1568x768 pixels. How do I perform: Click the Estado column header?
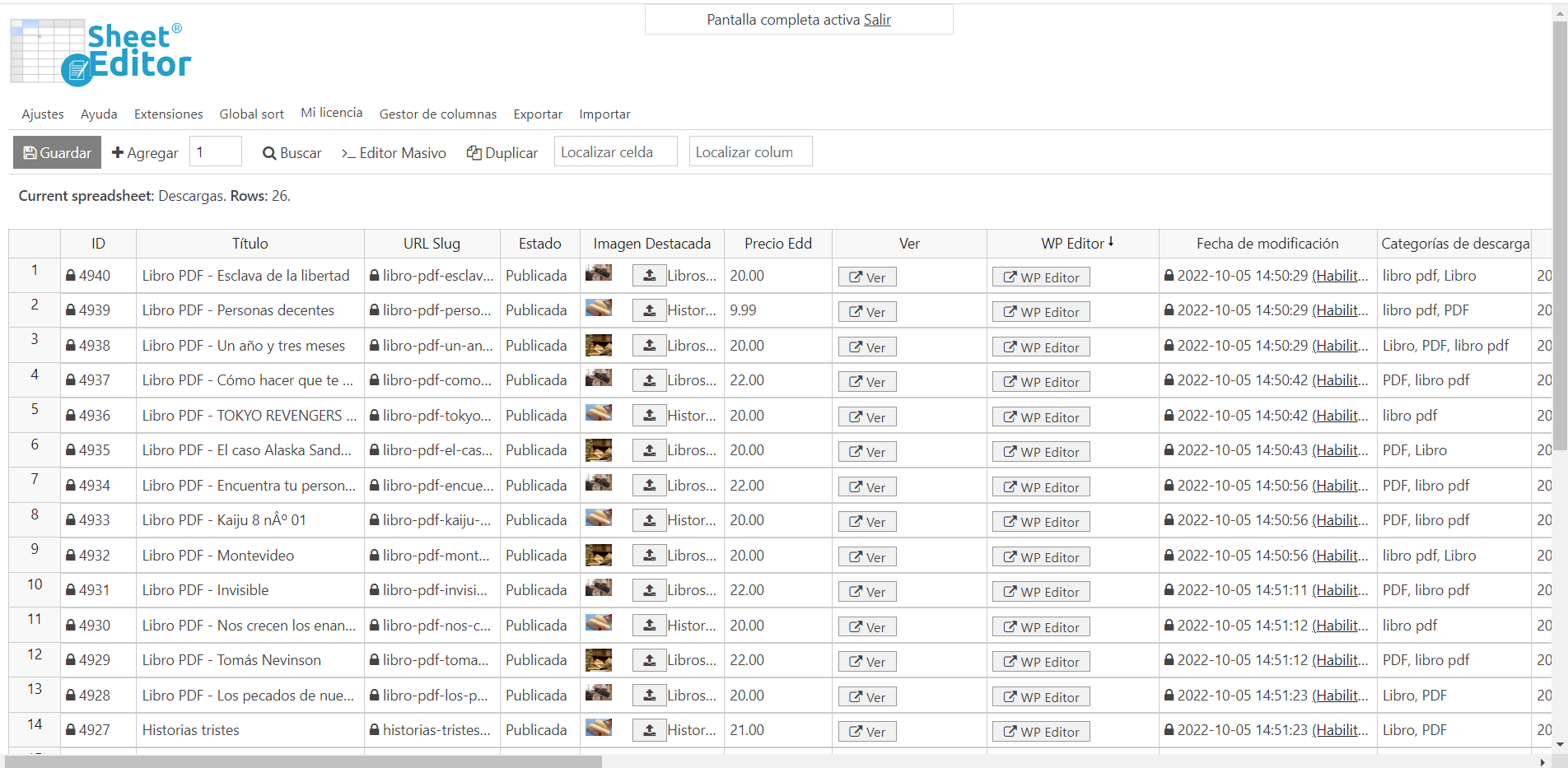click(539, 244)
